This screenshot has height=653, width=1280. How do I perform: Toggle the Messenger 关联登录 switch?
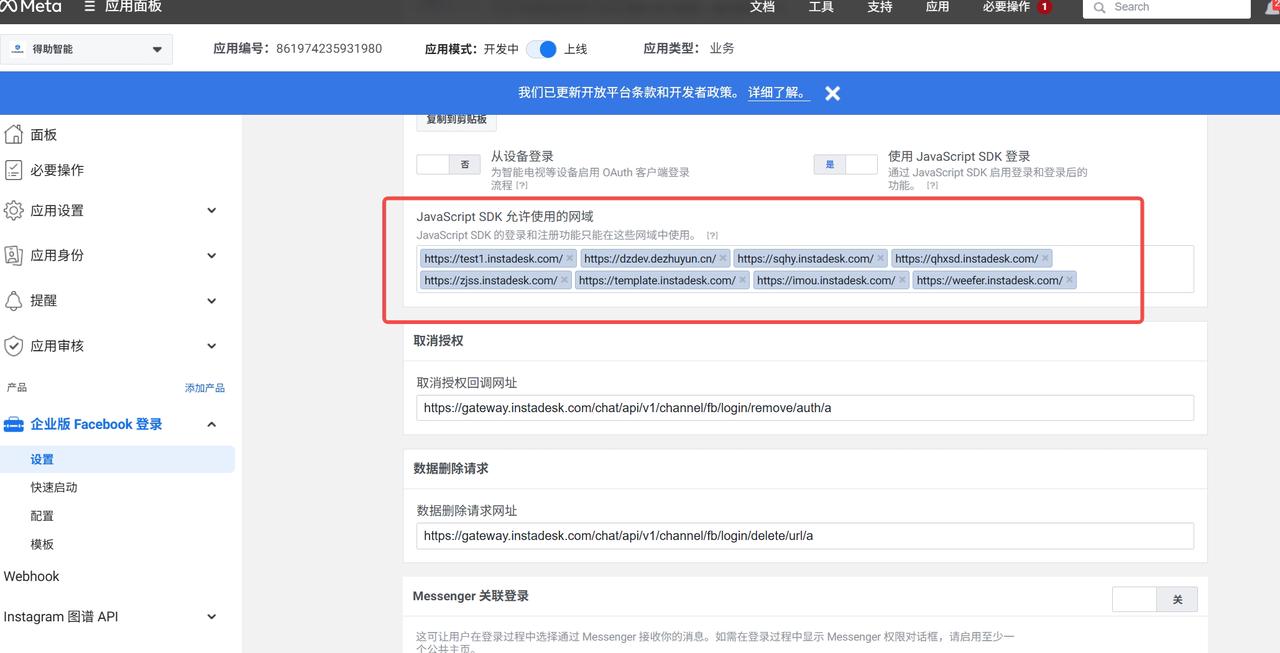click(x=1154, y=599)
